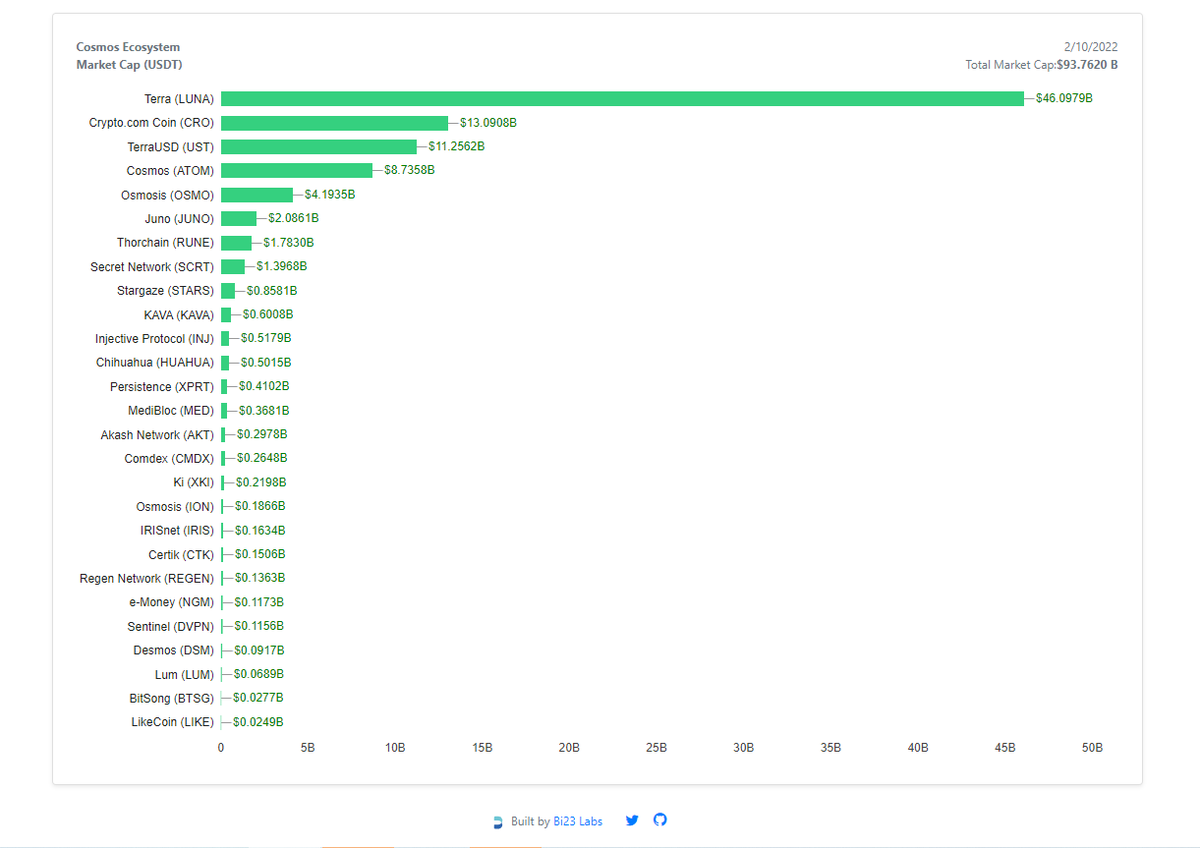Select the 'Osmosis (OSMO)' label
Screen dimensions: 1200x848
(167, 195)
